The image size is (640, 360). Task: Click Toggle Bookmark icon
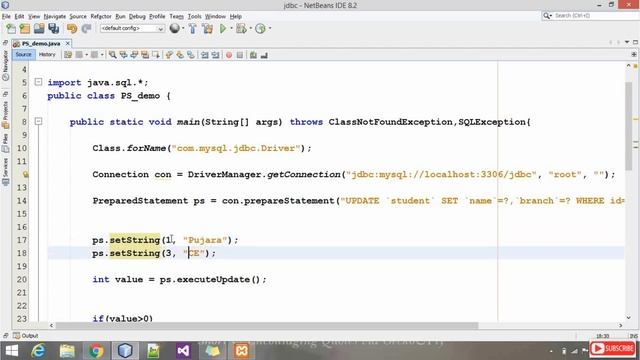191,55
